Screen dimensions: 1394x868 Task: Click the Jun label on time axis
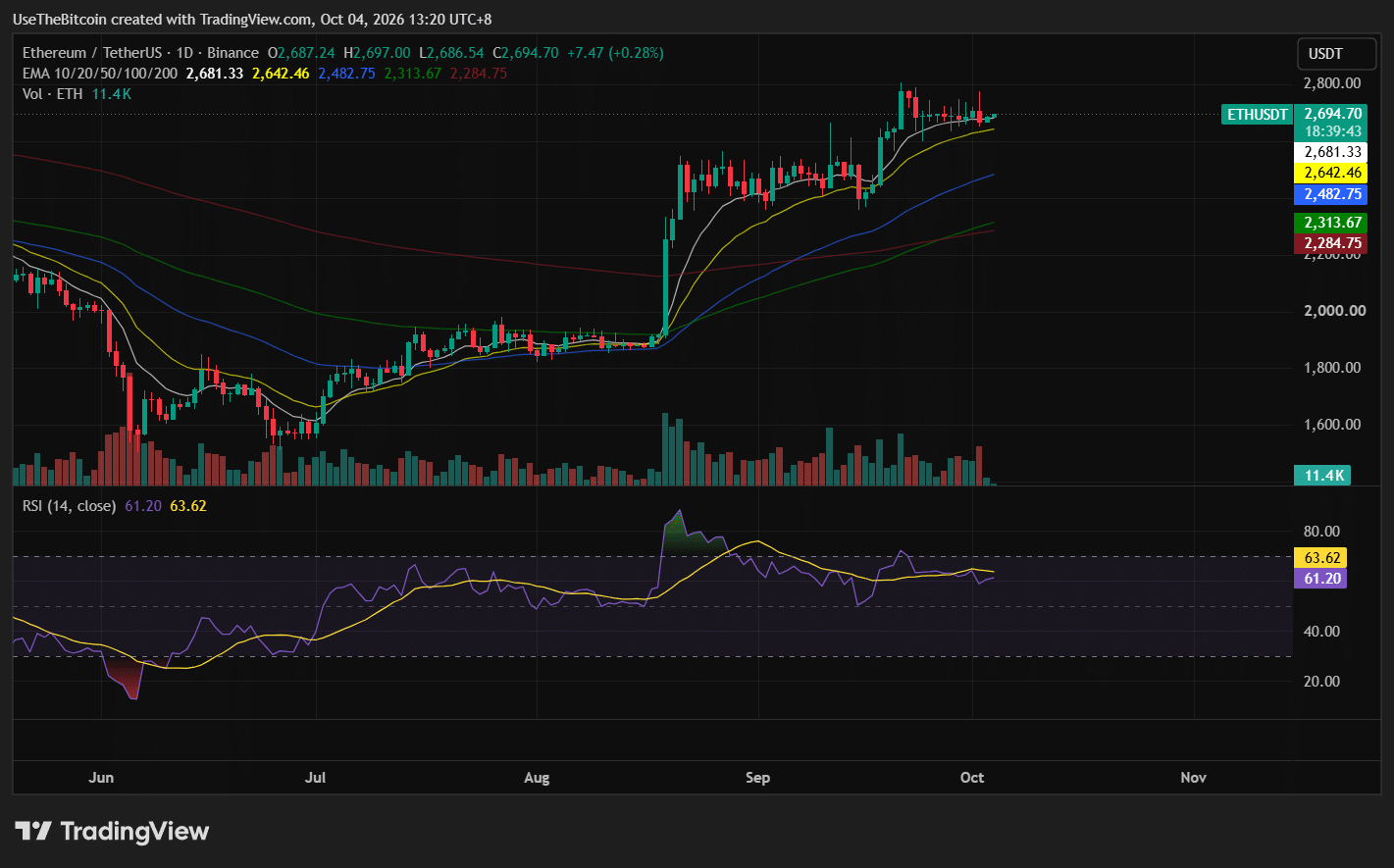[101, 778]
